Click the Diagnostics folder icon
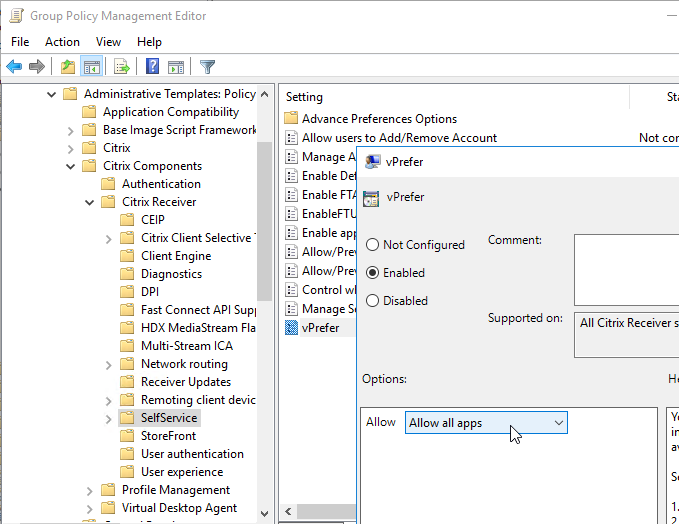Viewport: 679px width, 524px height. [127, 274]
